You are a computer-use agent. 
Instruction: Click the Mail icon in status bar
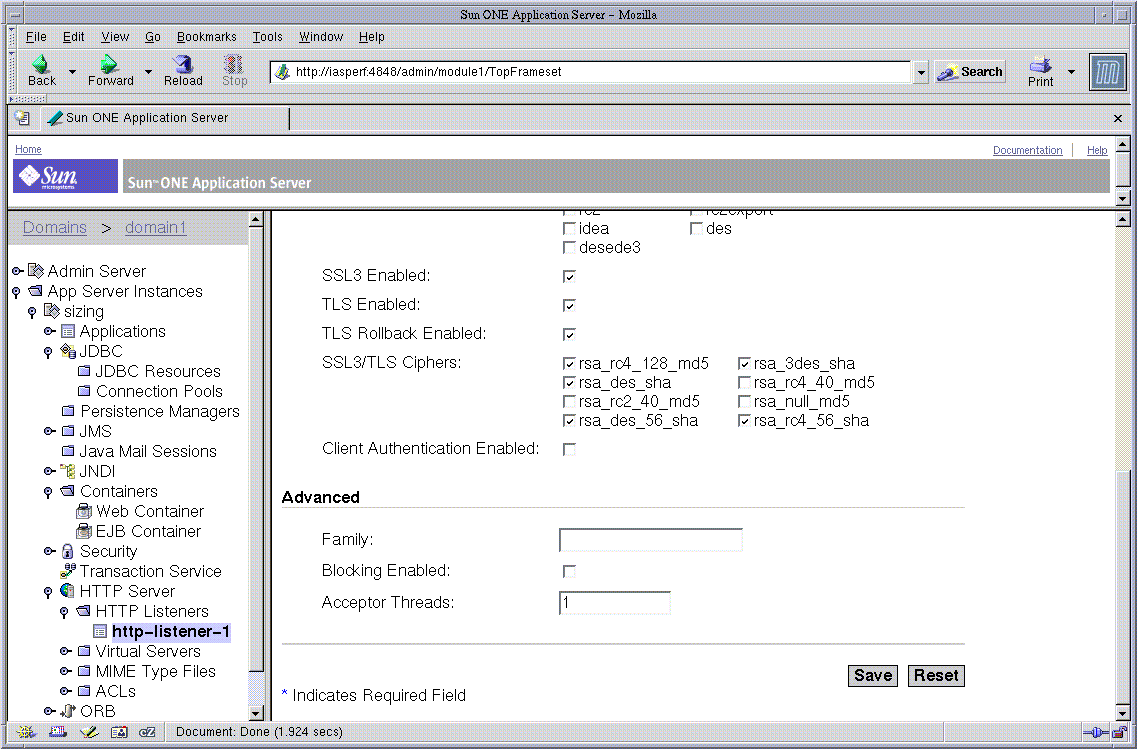click(x=58, y=732)
